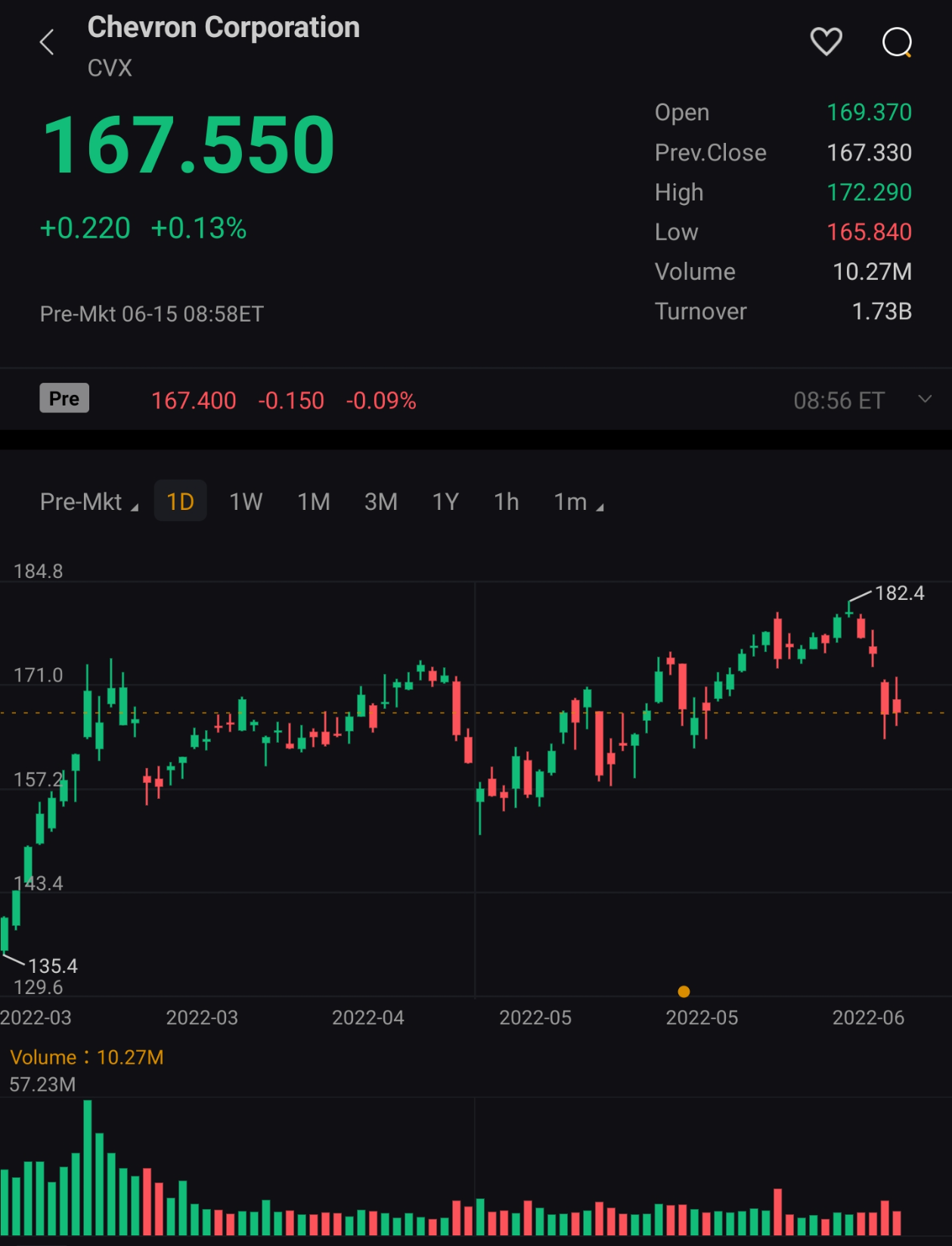Image resolution: width=952 pixels, height=1246 pixels.
Task: Tap the 08:56 ET timestamp
Action: point(839,400)
